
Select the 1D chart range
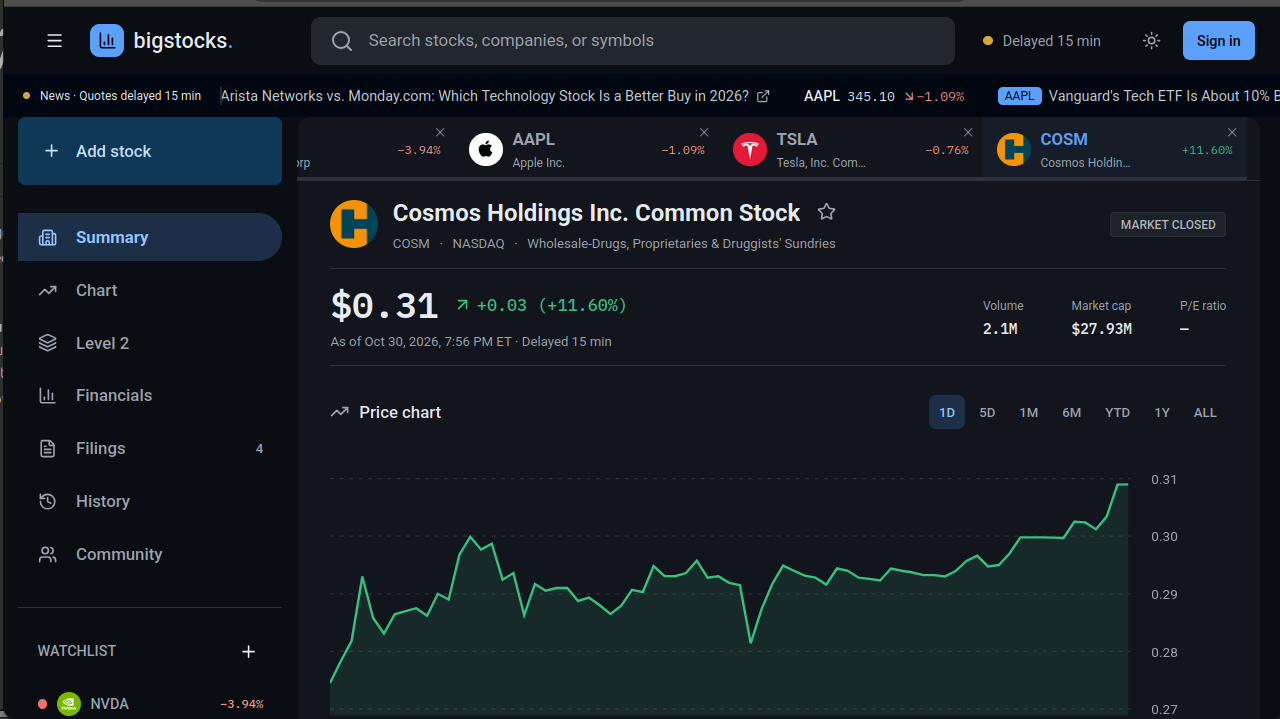(x=947, y=412)
